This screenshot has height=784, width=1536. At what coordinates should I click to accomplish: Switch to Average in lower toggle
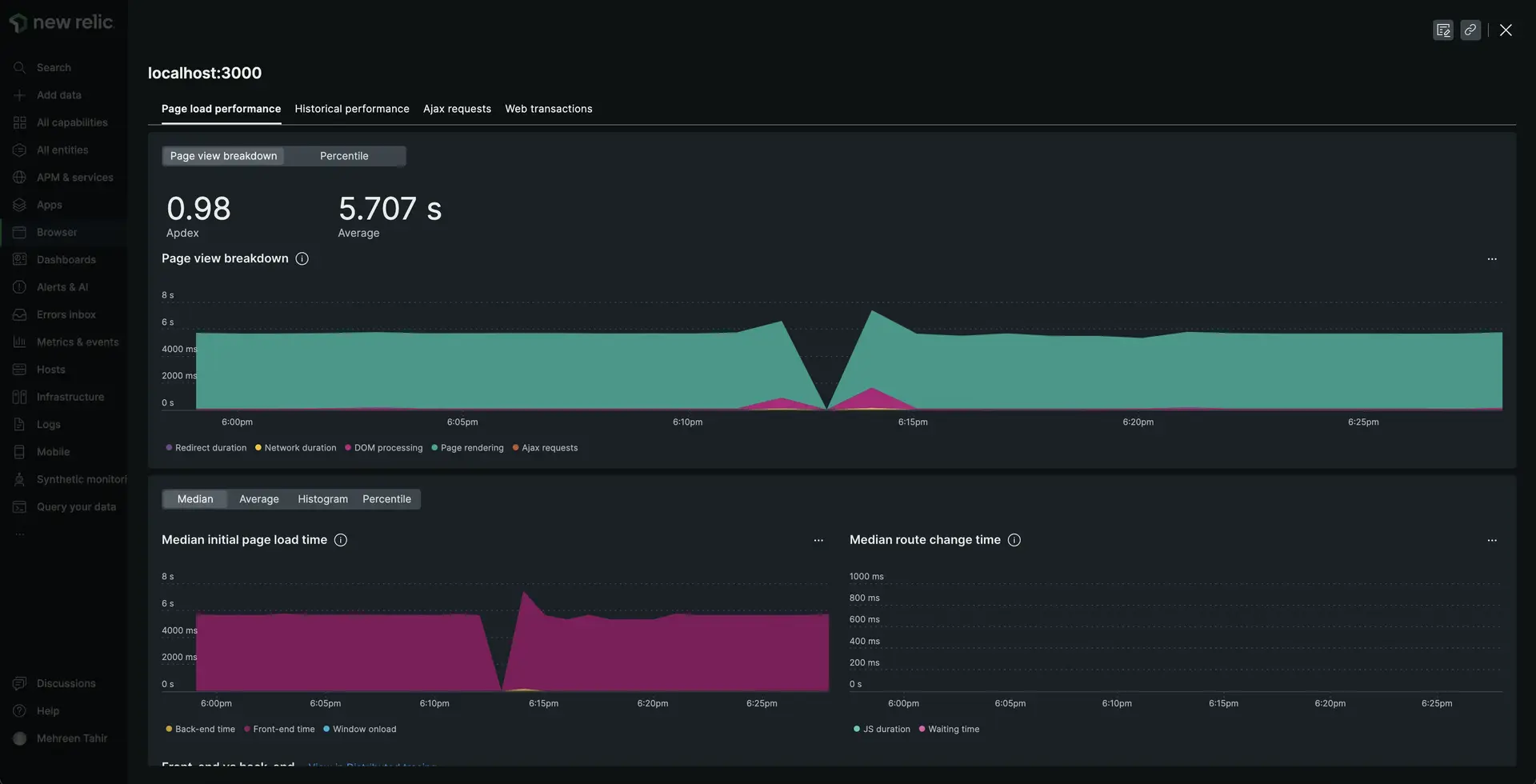click(259, 499)
